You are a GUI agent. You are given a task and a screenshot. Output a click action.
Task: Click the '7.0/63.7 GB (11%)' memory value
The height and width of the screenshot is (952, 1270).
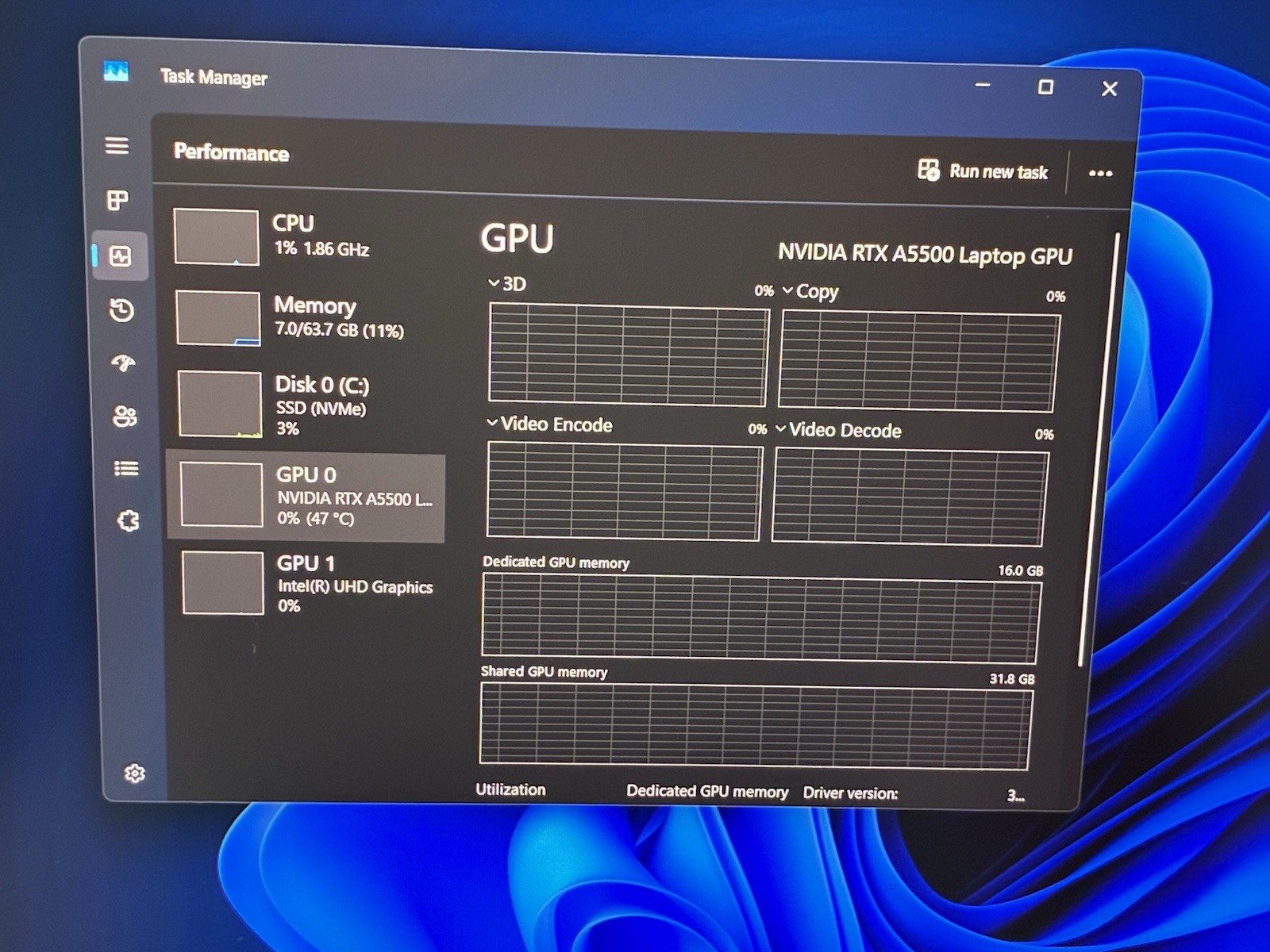click(x=339, y=330)
